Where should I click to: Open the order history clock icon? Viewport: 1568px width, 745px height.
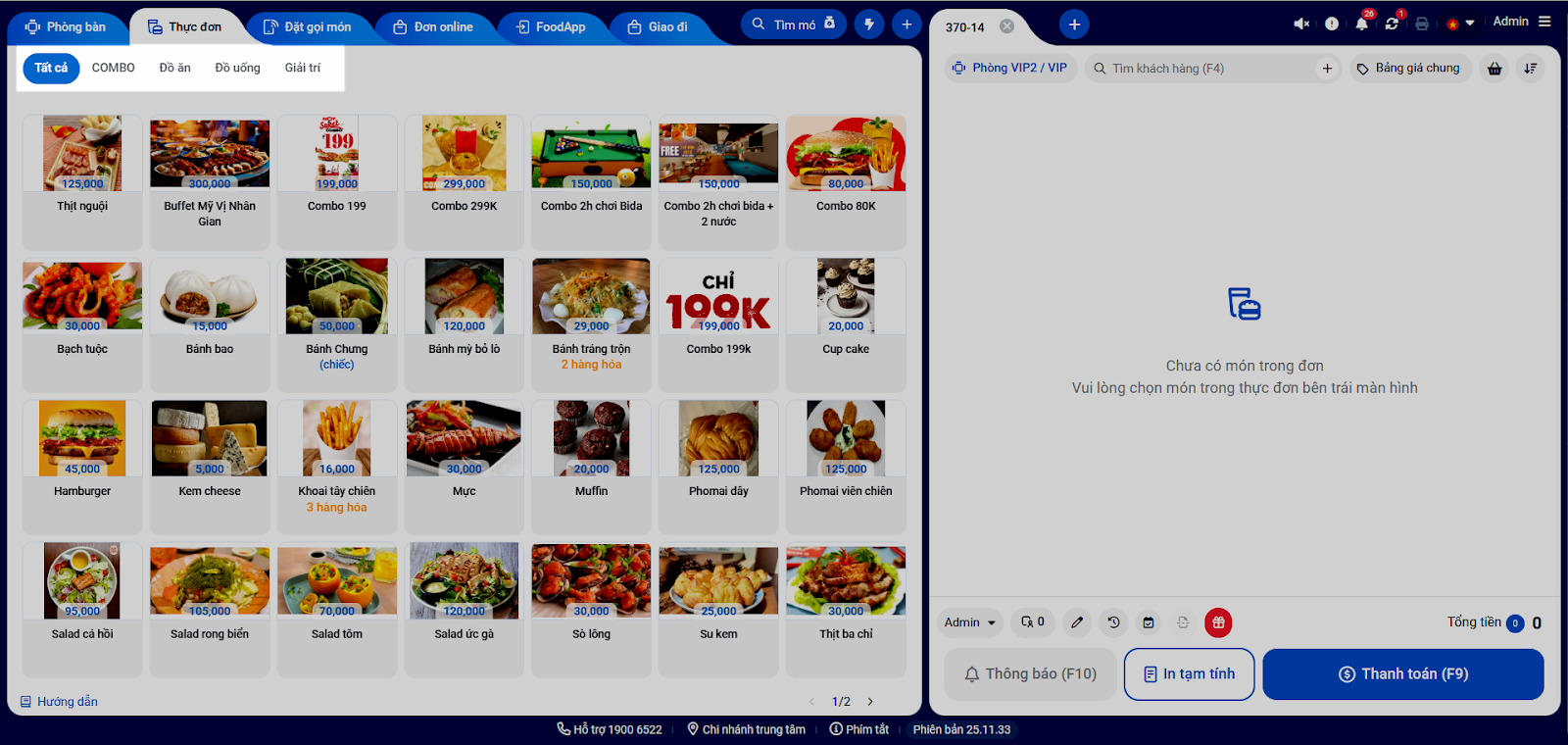pyautogui.click(x=1113, y=622)
